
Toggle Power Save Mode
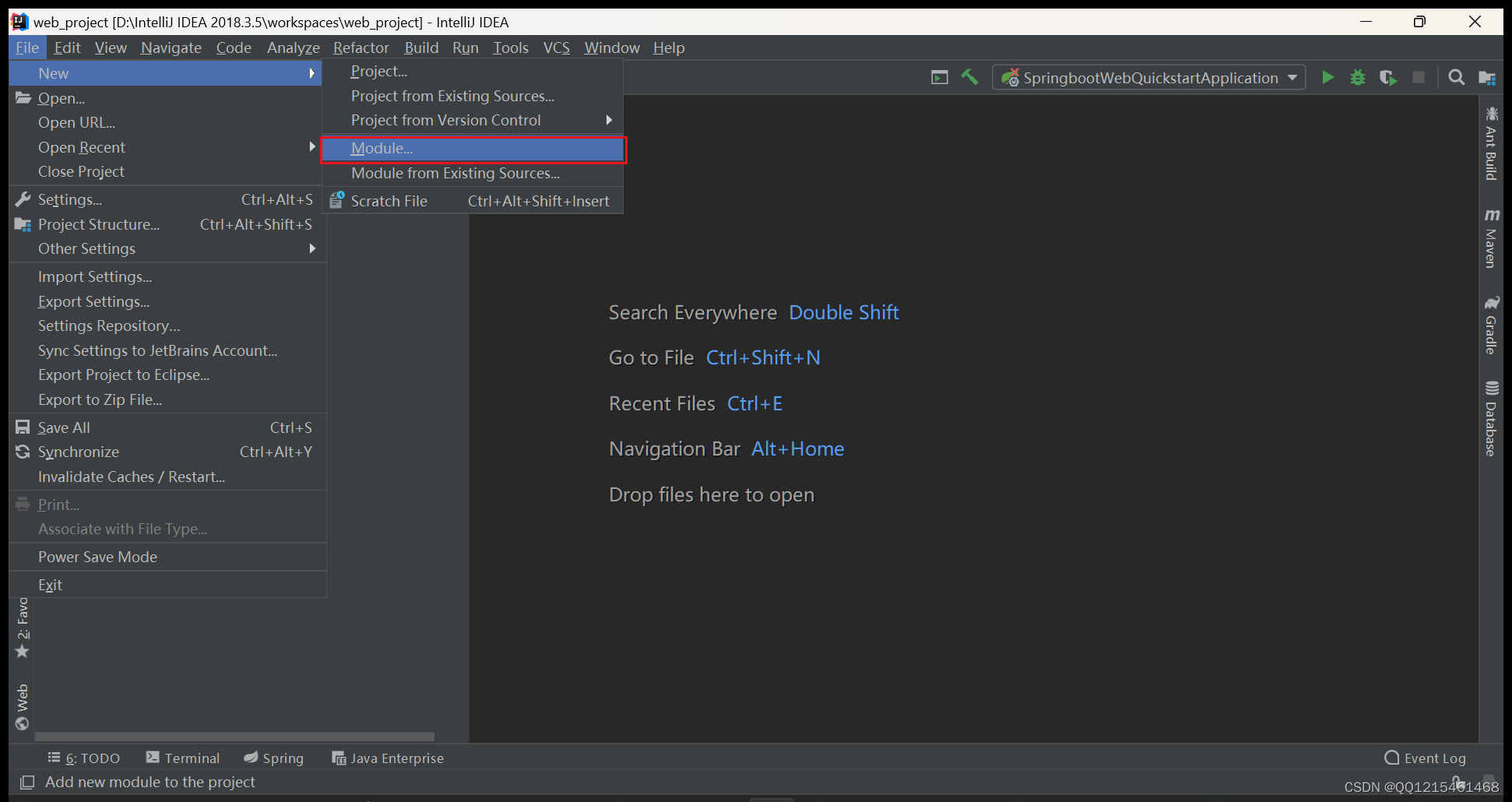(167, 557)
